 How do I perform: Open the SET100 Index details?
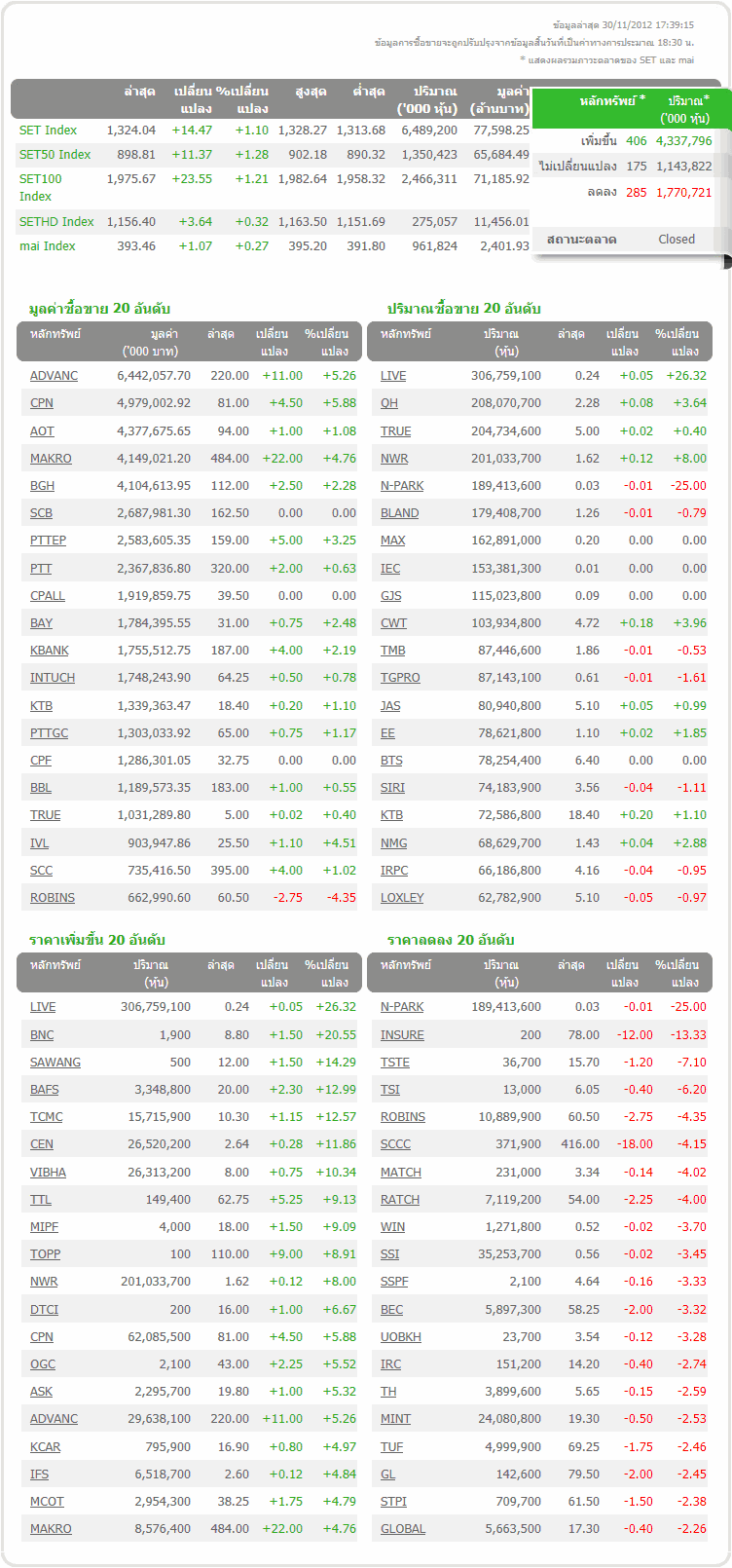(40, 179)
